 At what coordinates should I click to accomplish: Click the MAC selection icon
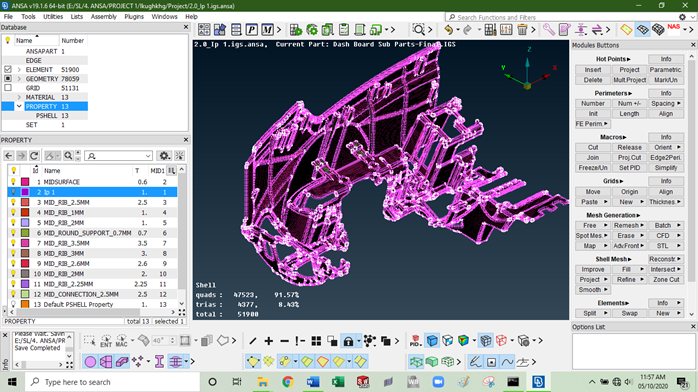click(122, 341)
